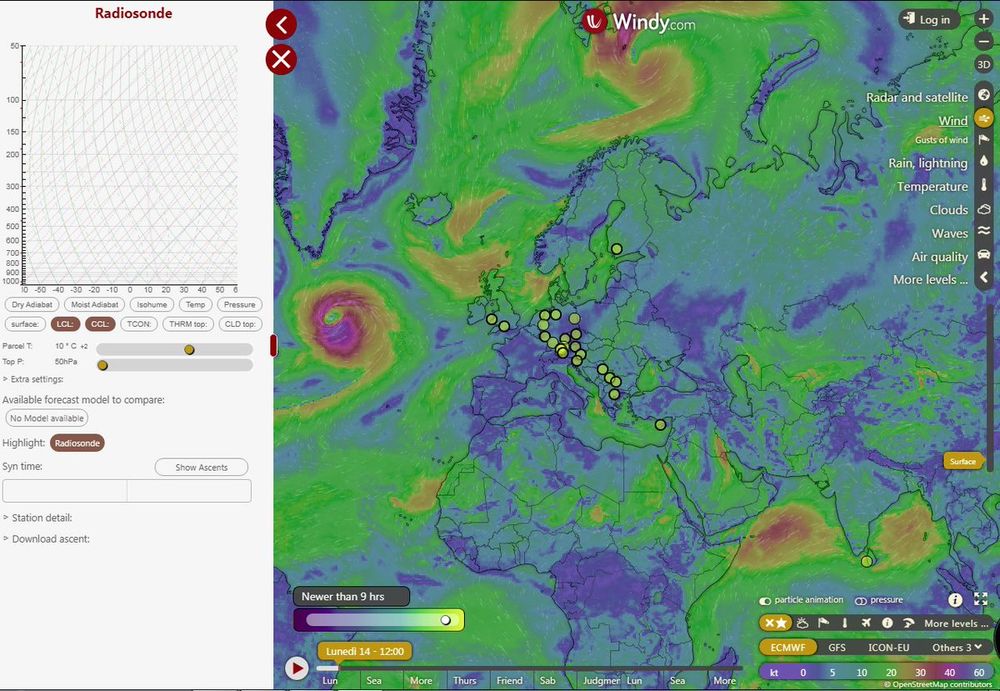Click the Syn time input field
Viewport: 1000px width, 691px height.
click(127, 491)
